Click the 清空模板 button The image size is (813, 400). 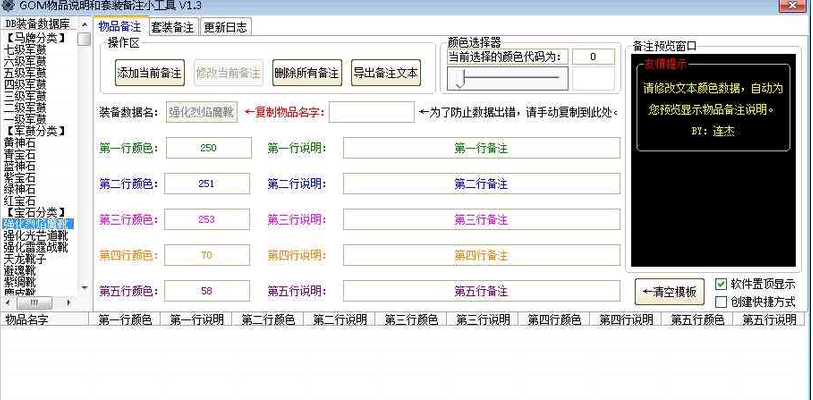(670, 291)
